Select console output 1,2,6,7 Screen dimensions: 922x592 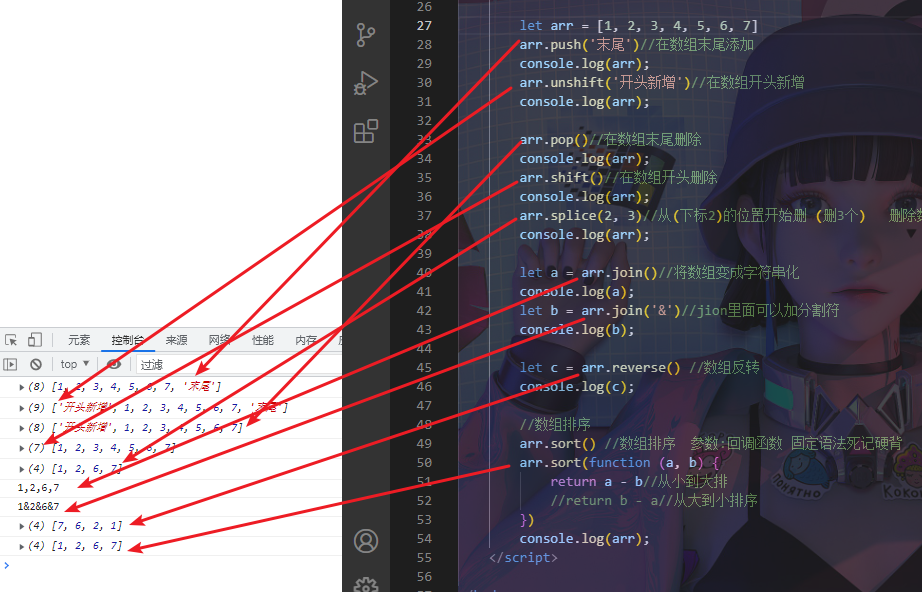[x=38, y=487]
